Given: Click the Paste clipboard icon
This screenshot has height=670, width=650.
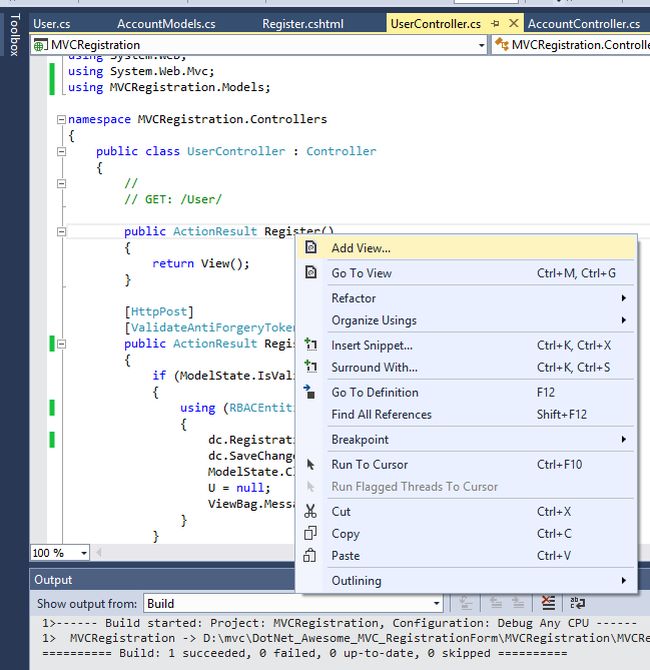Looking at the screenshot, I should (311, 555).
